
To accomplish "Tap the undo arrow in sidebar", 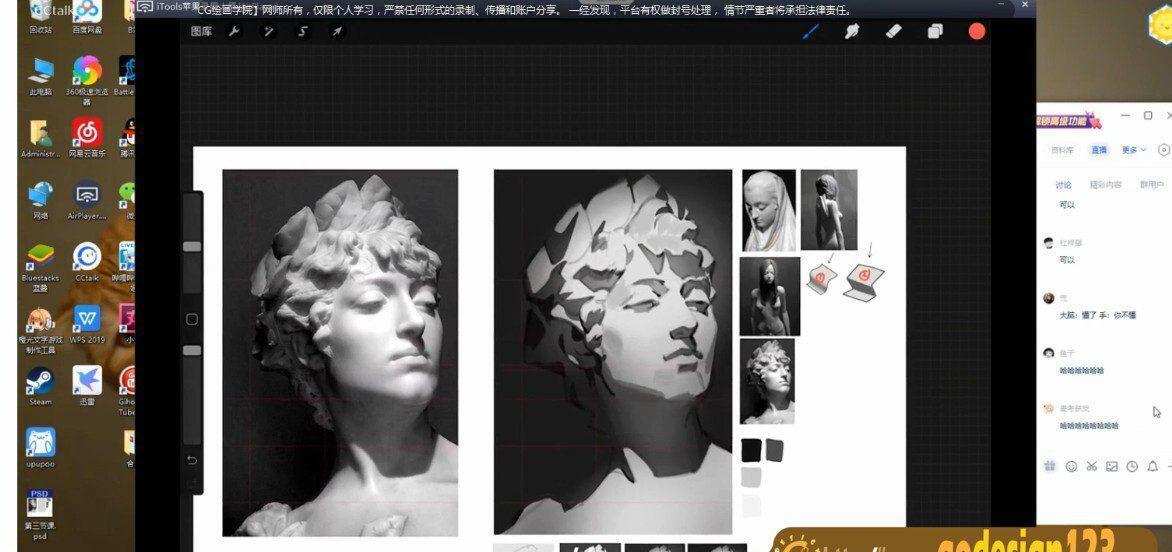I will pos(192,460).
